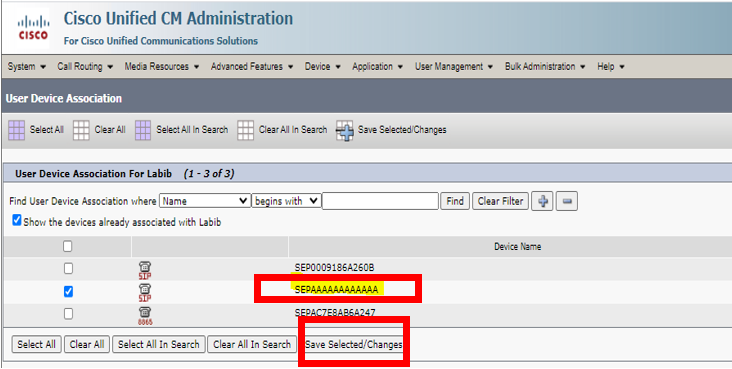Screen dimensions: 732x369
Task: Click the search text input field
Action: [380, 201]
